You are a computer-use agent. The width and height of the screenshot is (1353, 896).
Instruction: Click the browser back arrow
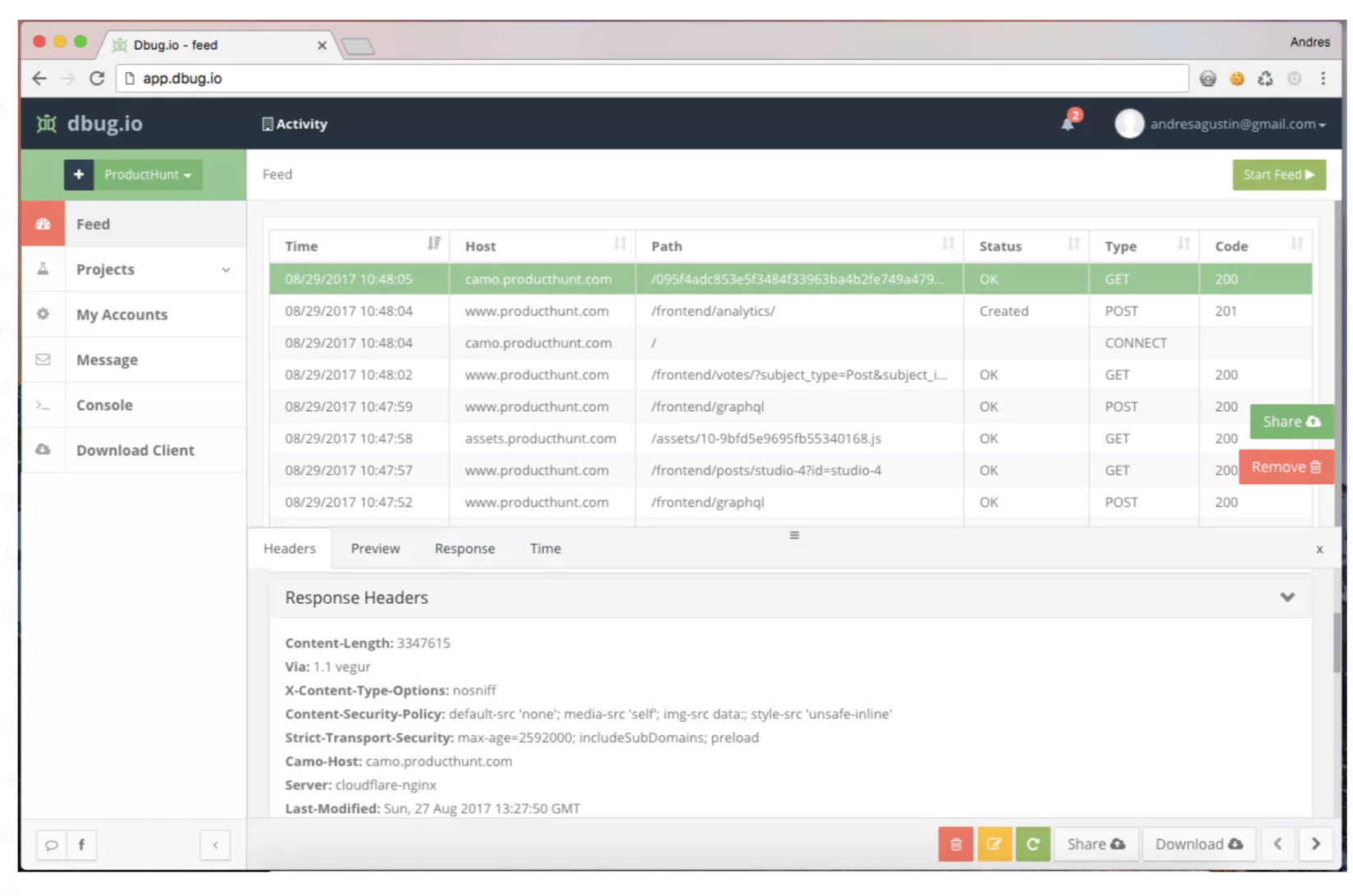(x=39, y=78)
